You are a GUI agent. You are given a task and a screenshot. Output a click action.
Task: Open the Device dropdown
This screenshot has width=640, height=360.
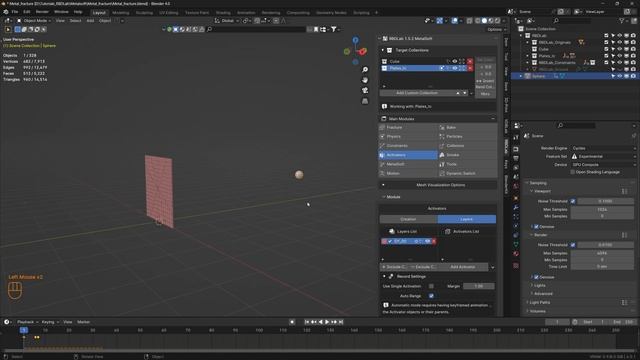point(603,164)
